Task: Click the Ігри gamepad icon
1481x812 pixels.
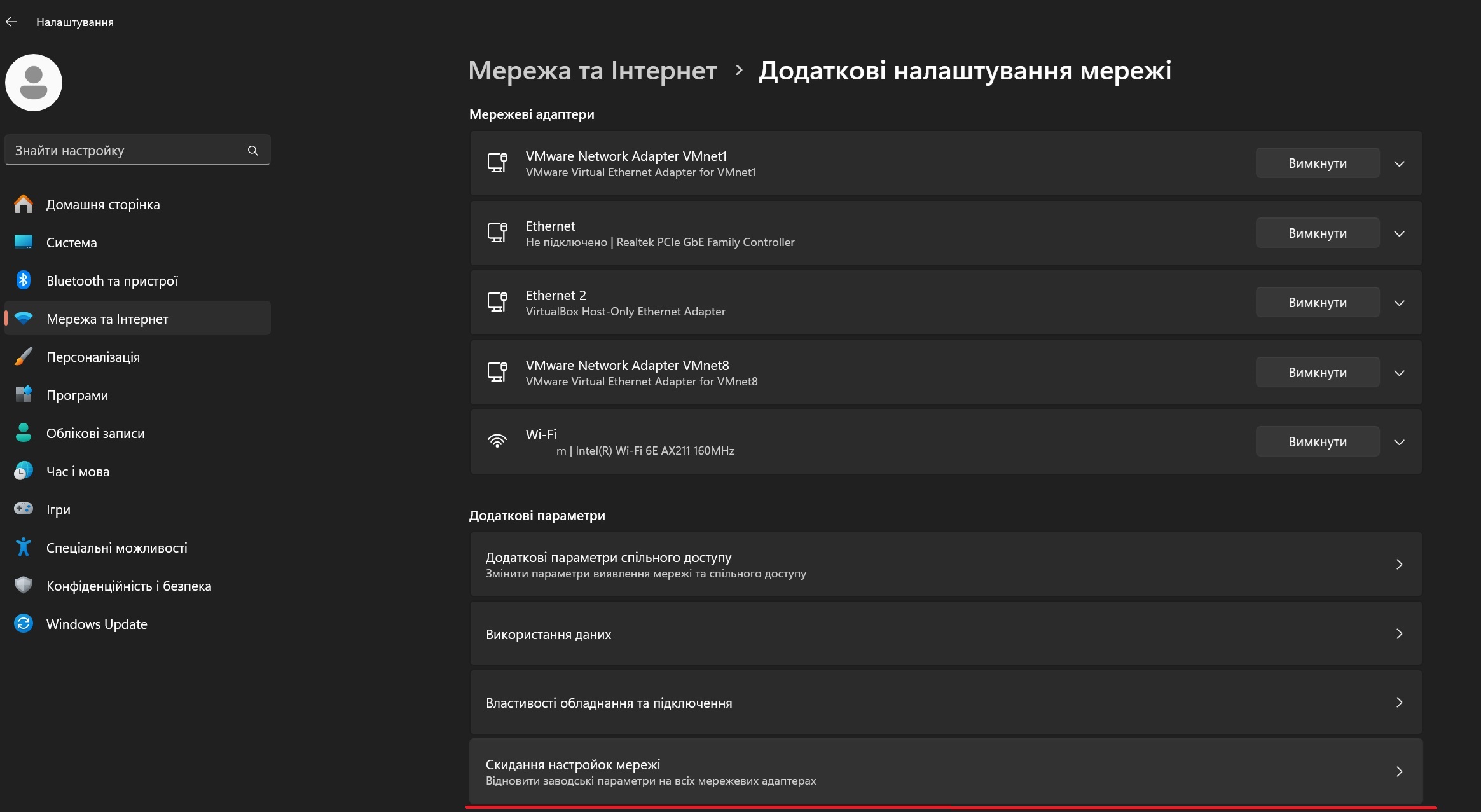Action: pos(24,509)
